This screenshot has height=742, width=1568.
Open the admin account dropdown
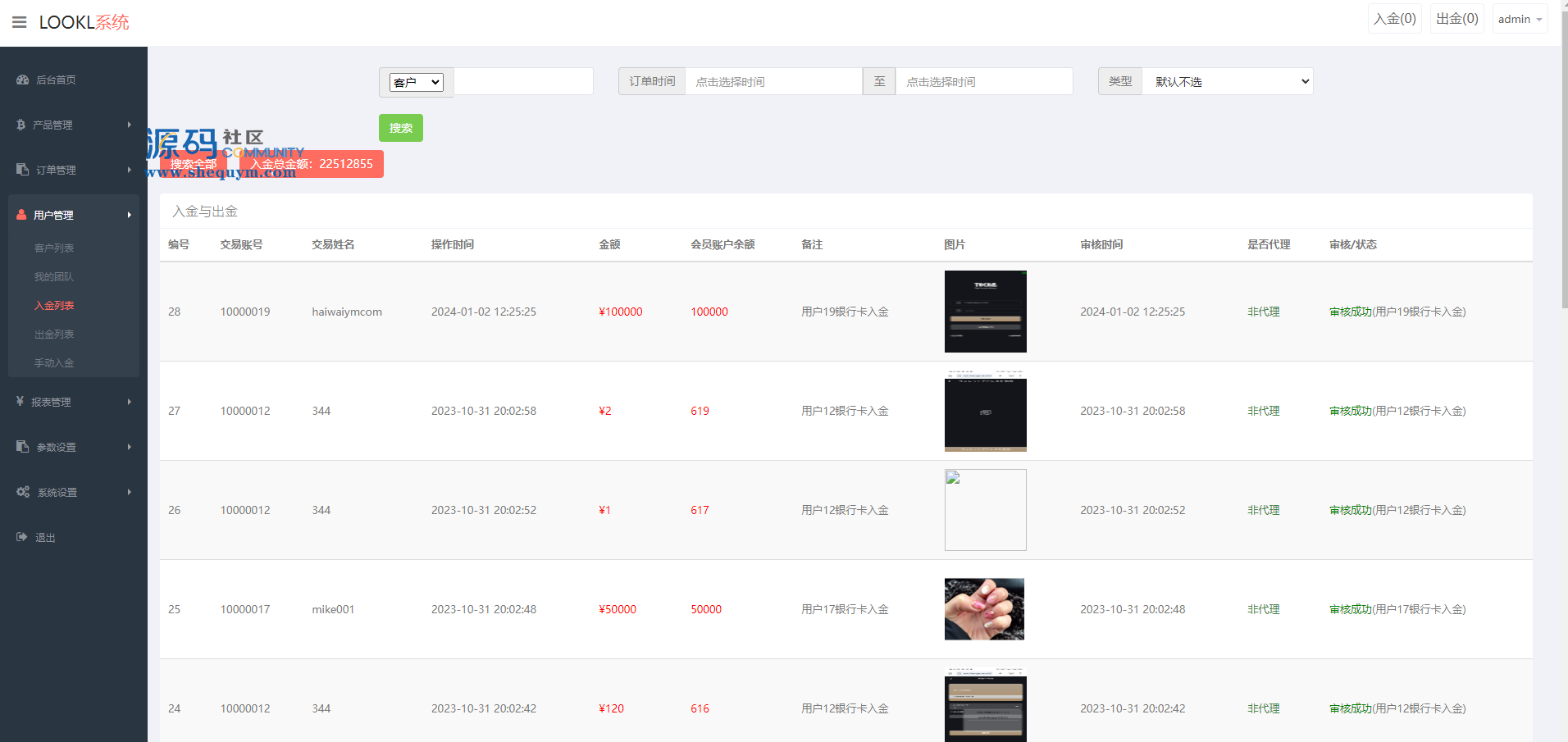click(x=1520, y=19)
